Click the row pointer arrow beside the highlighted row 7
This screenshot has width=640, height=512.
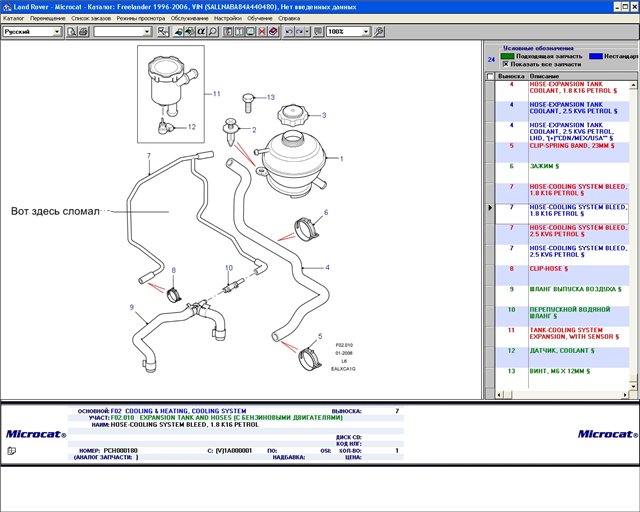pos(490,208)
